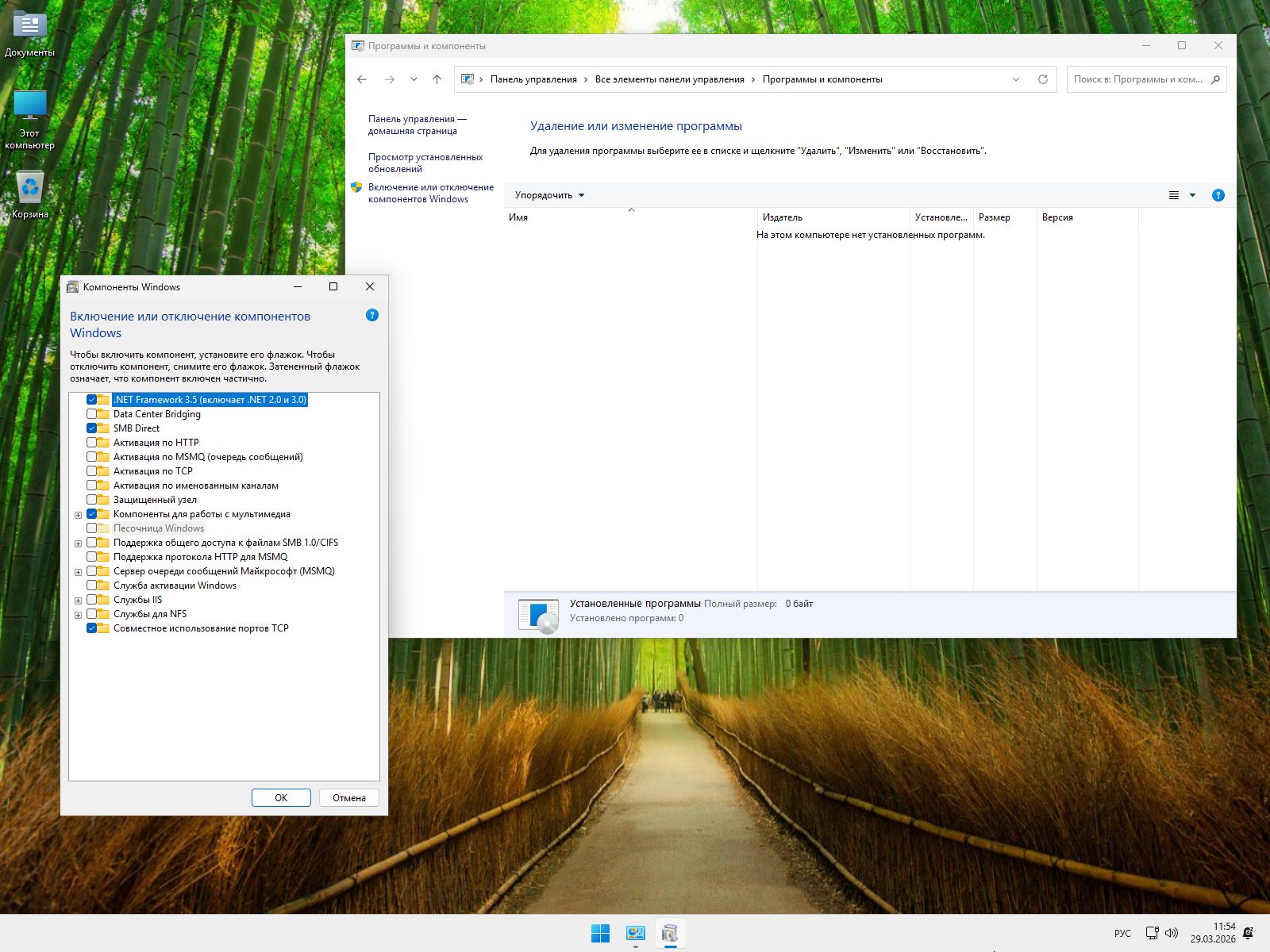
Task: Refresh the Programs and Features list
Action: [x=1042, y=79]
